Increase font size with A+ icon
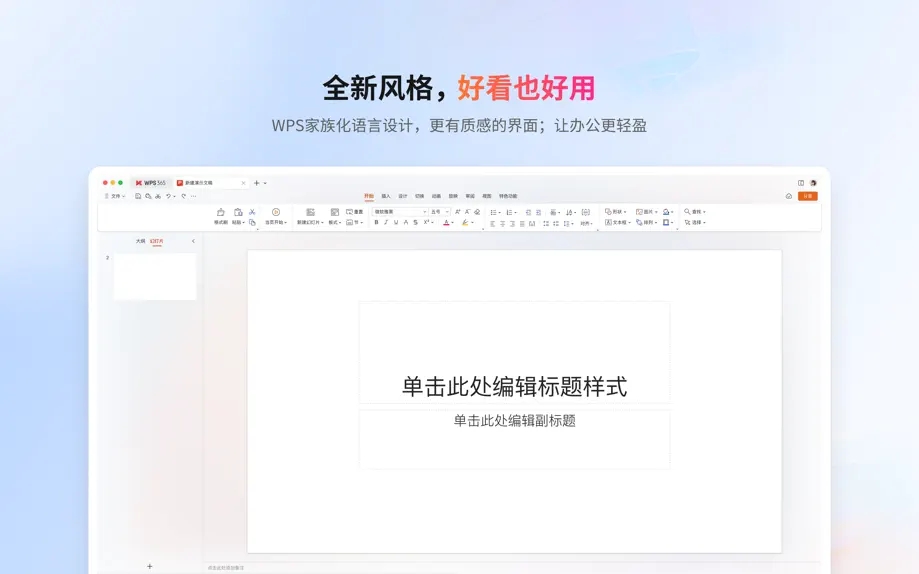 pos(458,212)
